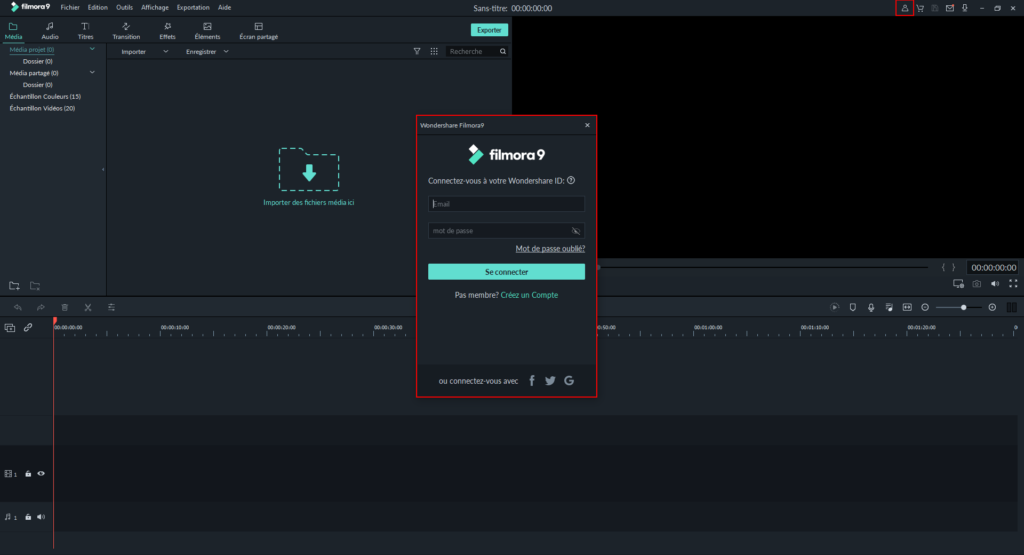Select the scissors split tool

pyautogui.click(x=88, y=307)
